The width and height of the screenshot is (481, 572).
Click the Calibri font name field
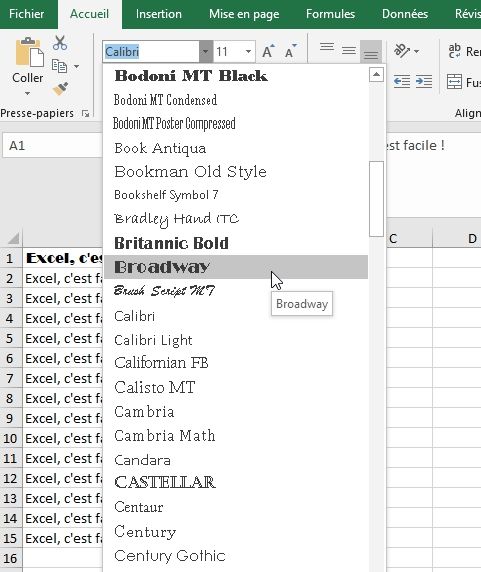pyautogui.click(x=151, y=51)
